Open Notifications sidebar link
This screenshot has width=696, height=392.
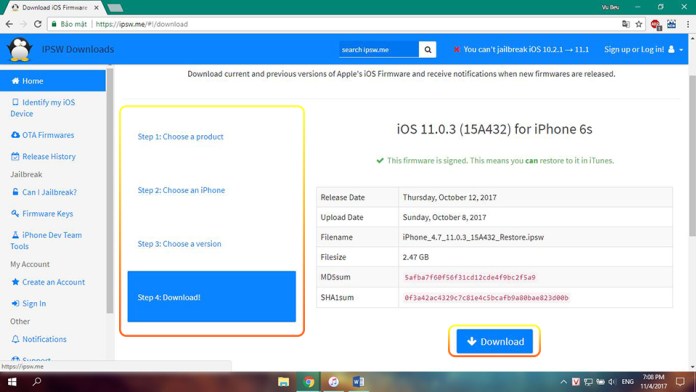tap(39, 339)
